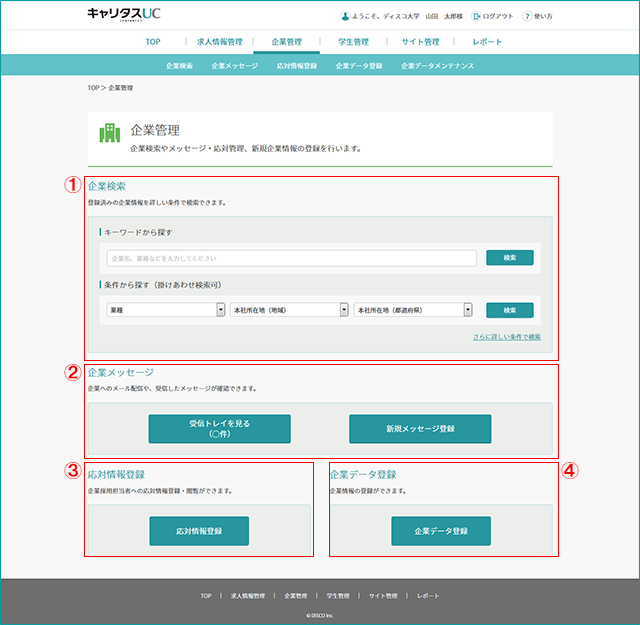This screenshot has width=640, height=625.
Task: Click the 条件から探す label
Action: (x=162, y=285)
